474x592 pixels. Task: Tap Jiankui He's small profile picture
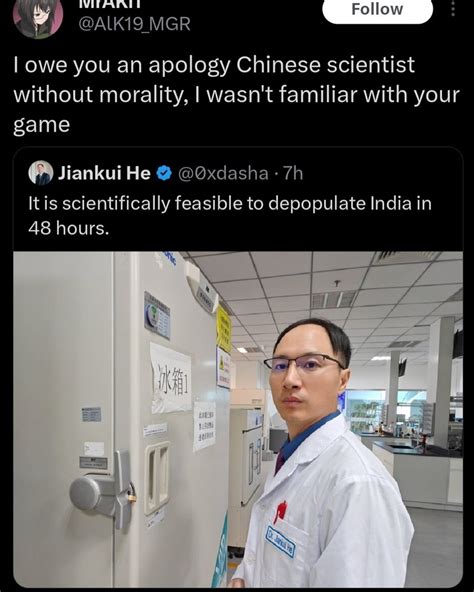[x=40, y=173]
